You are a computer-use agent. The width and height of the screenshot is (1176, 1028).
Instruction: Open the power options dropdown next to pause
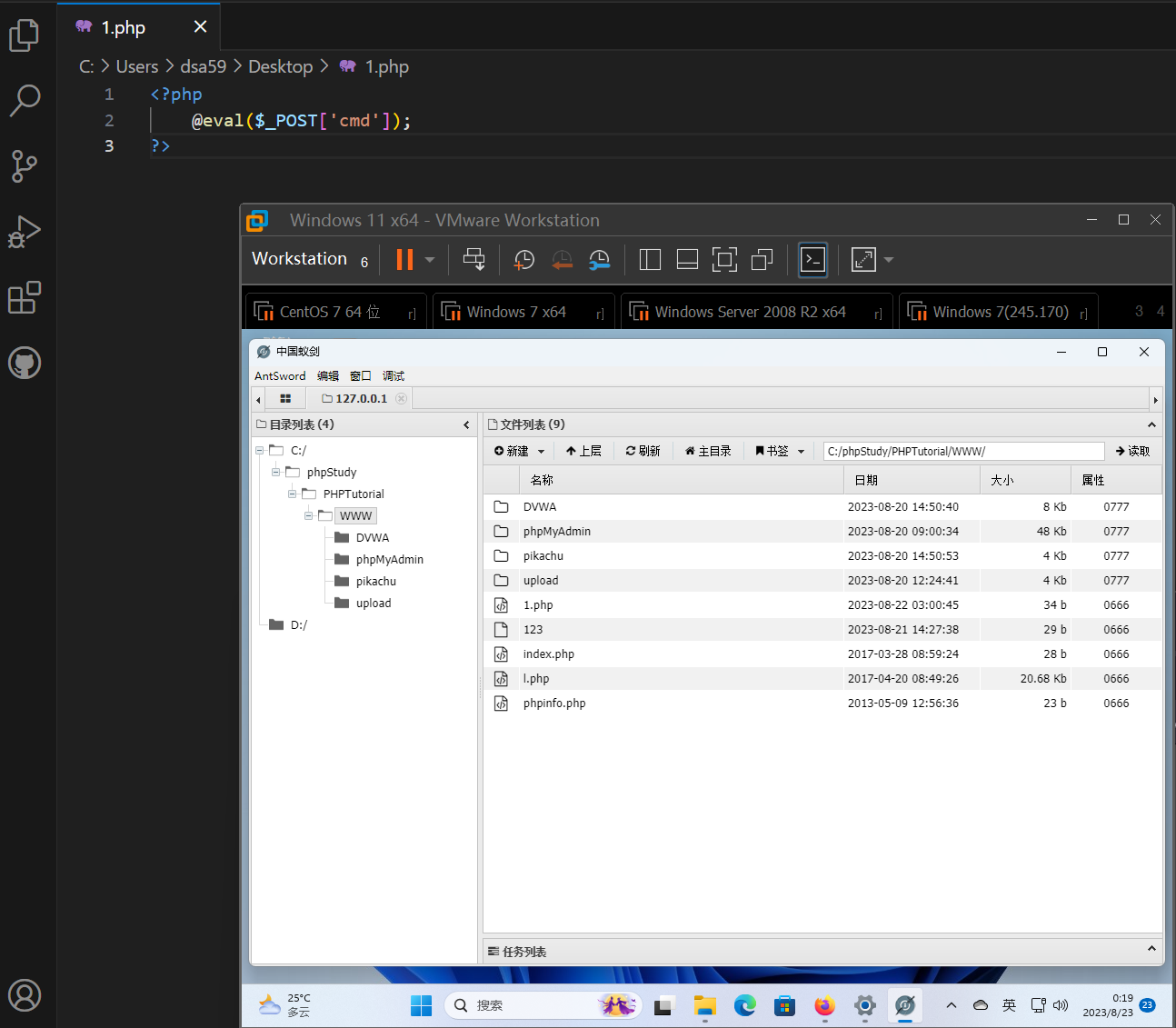click(x=430, y=260)
